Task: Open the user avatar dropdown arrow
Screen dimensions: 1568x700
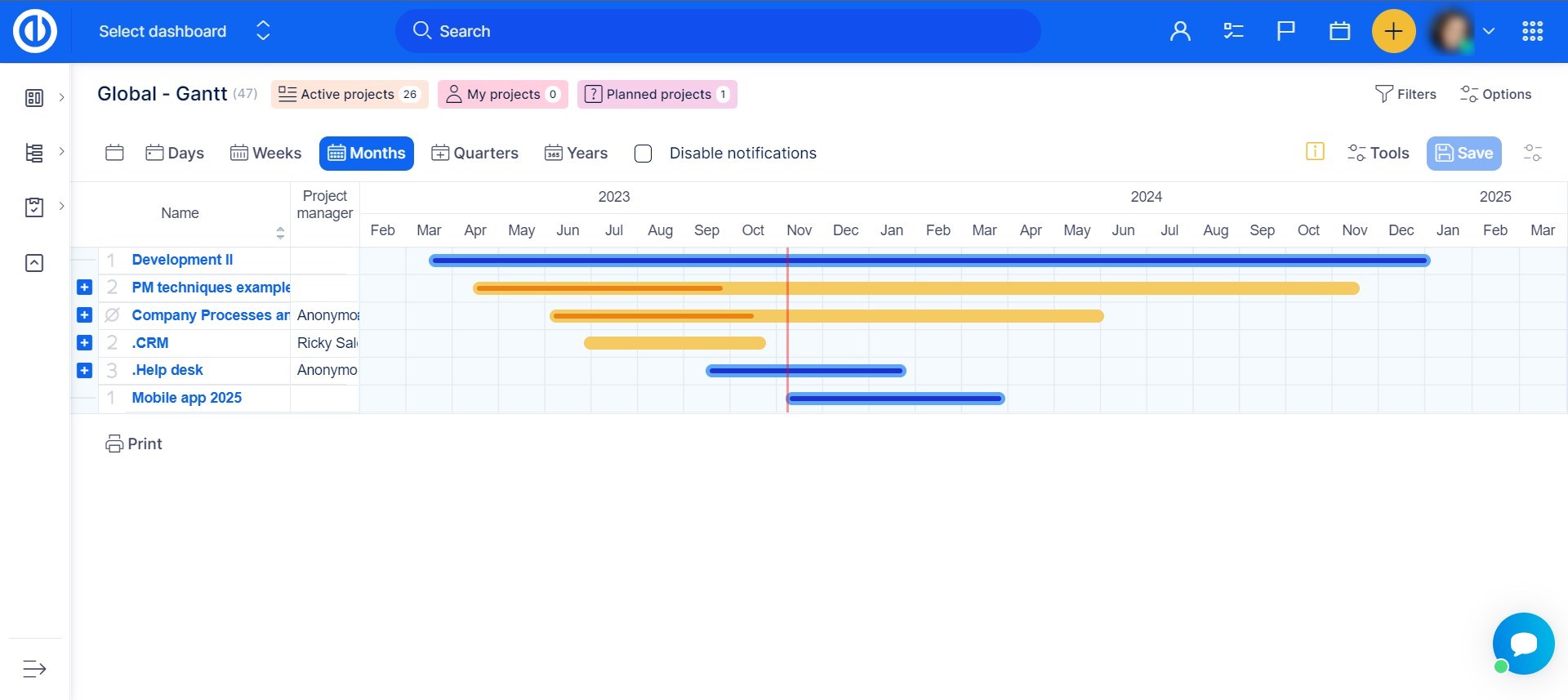Action: (1489, 31)
